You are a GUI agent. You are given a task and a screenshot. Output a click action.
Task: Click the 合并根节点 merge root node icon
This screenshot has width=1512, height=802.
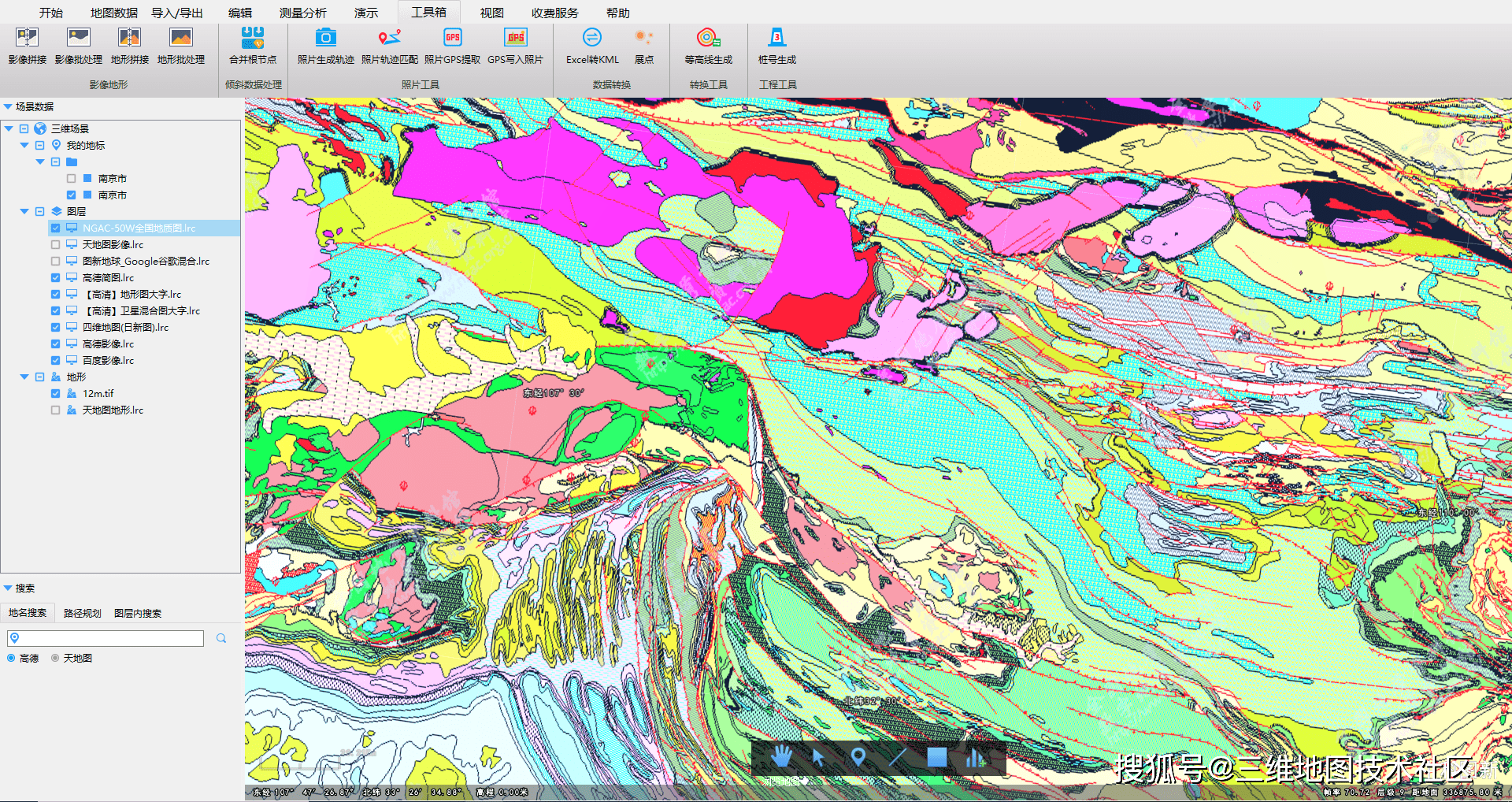coord(253,37)
